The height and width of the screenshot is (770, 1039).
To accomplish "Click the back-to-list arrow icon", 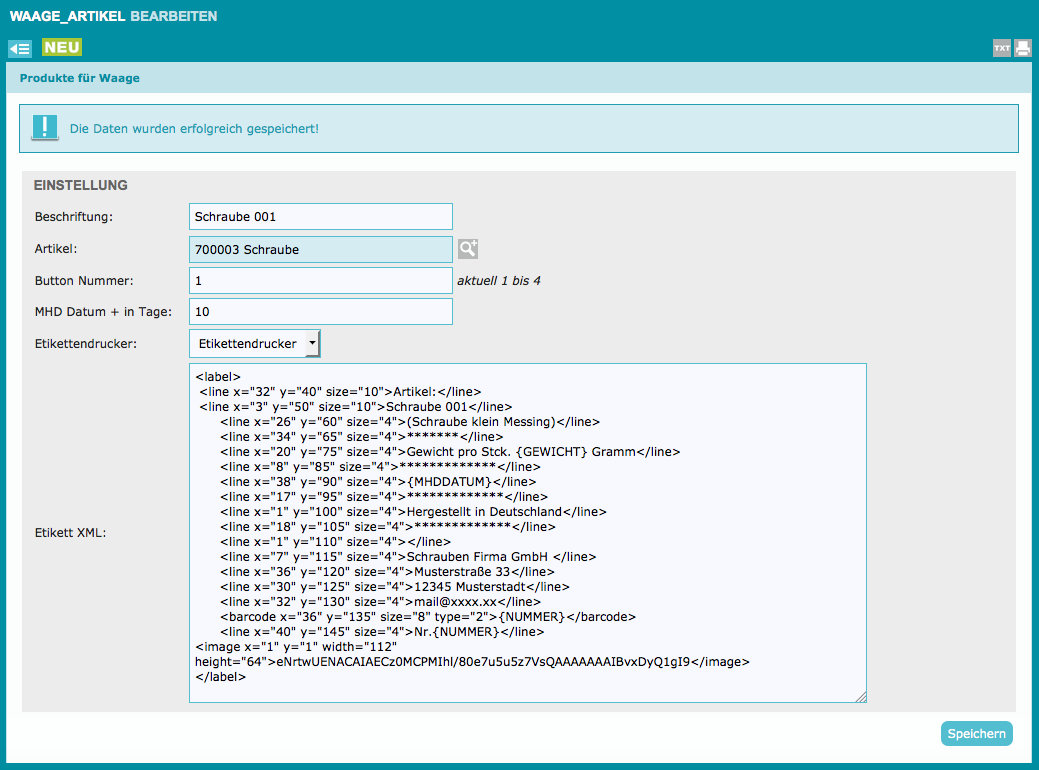I will 20,48.
